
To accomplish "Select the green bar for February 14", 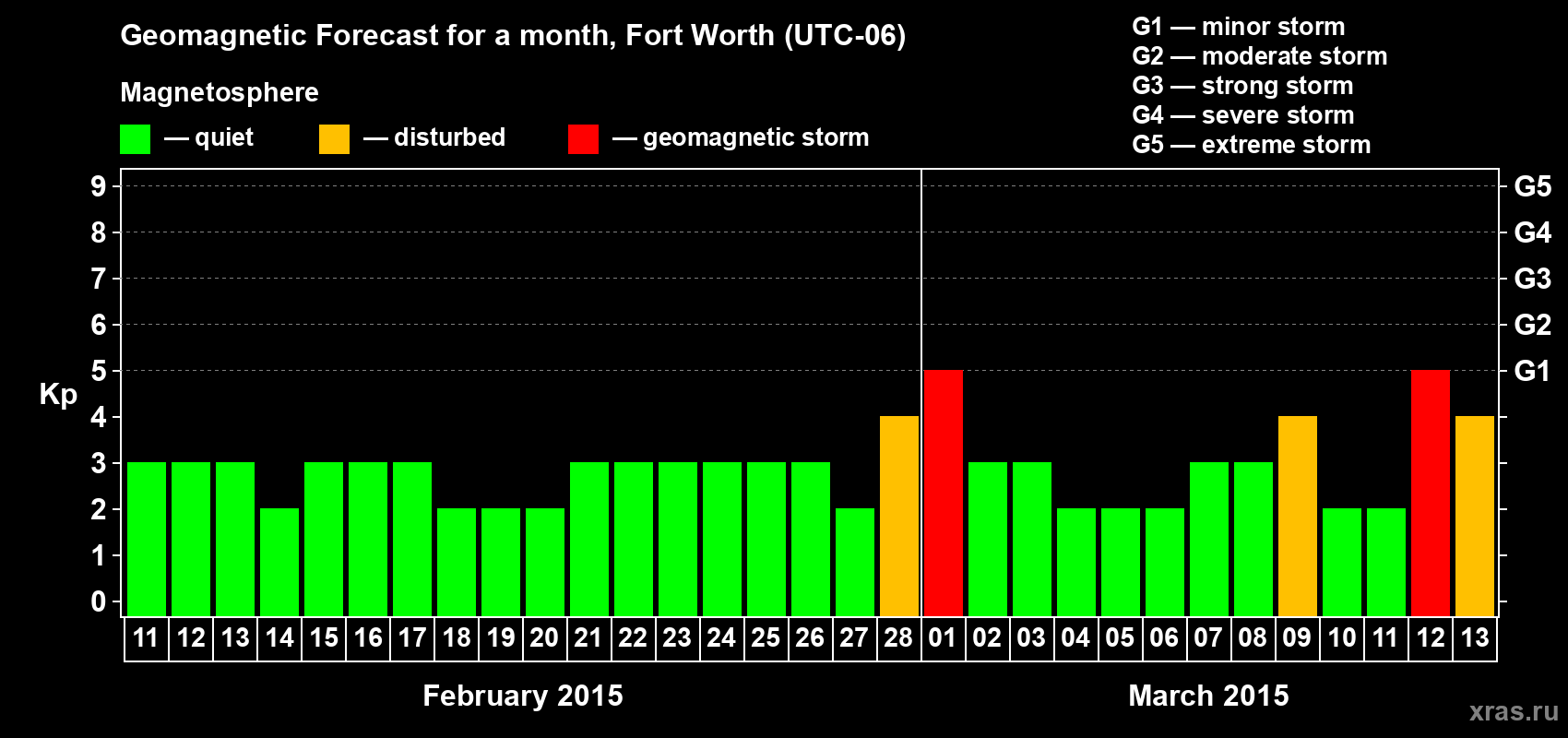I will point(279,563).
